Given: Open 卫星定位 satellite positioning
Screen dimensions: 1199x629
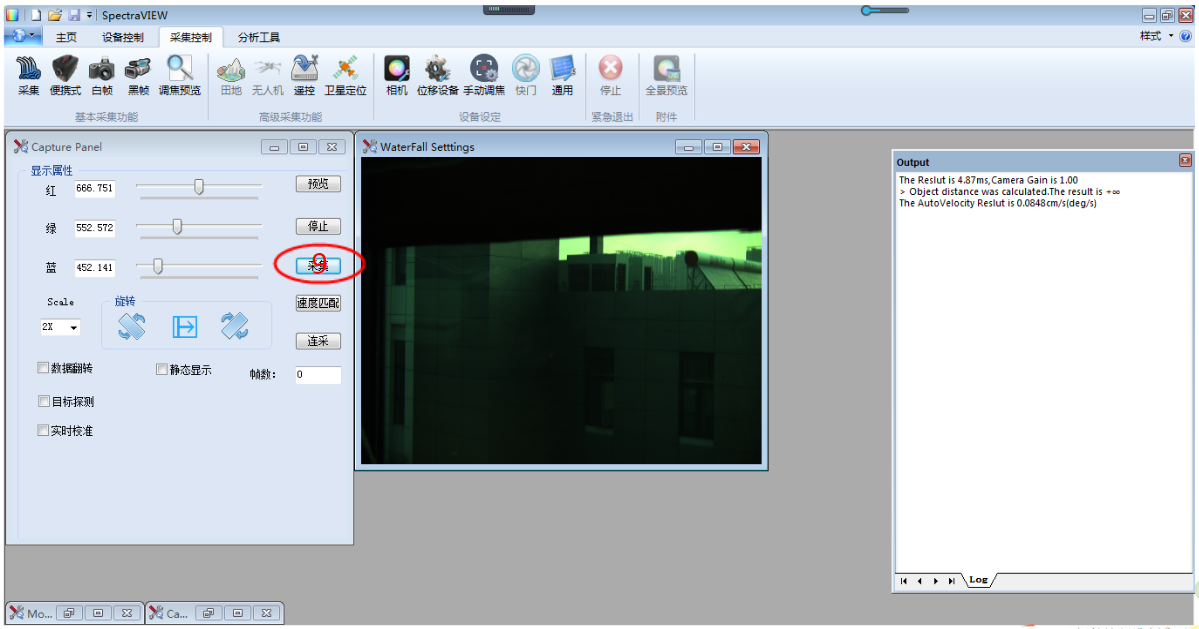Looking at the screenshot, I should [x=345, y=74].
